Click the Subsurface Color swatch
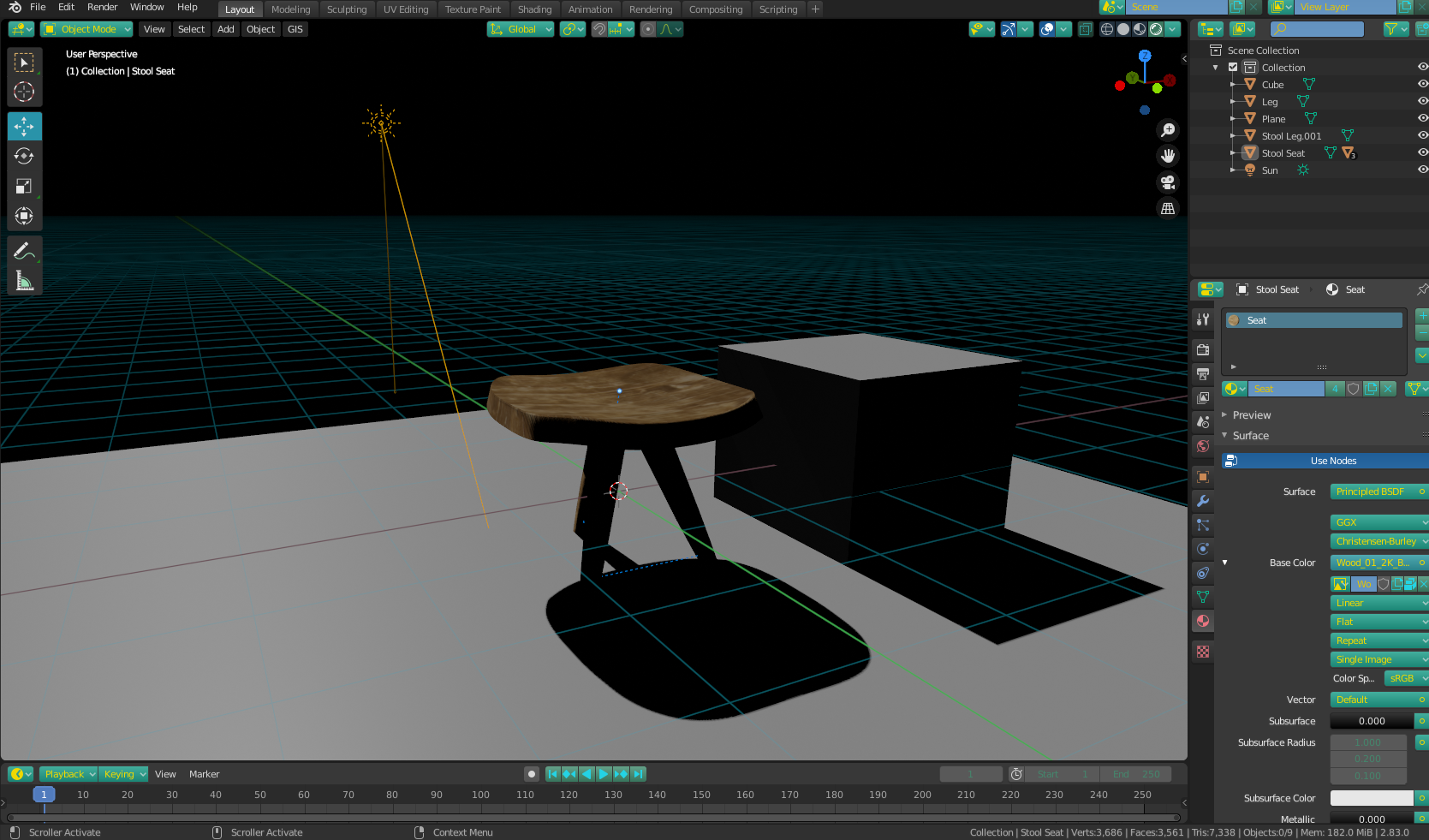The height and width of the screenshot is (840, 1429). (x=1372, y=798)
